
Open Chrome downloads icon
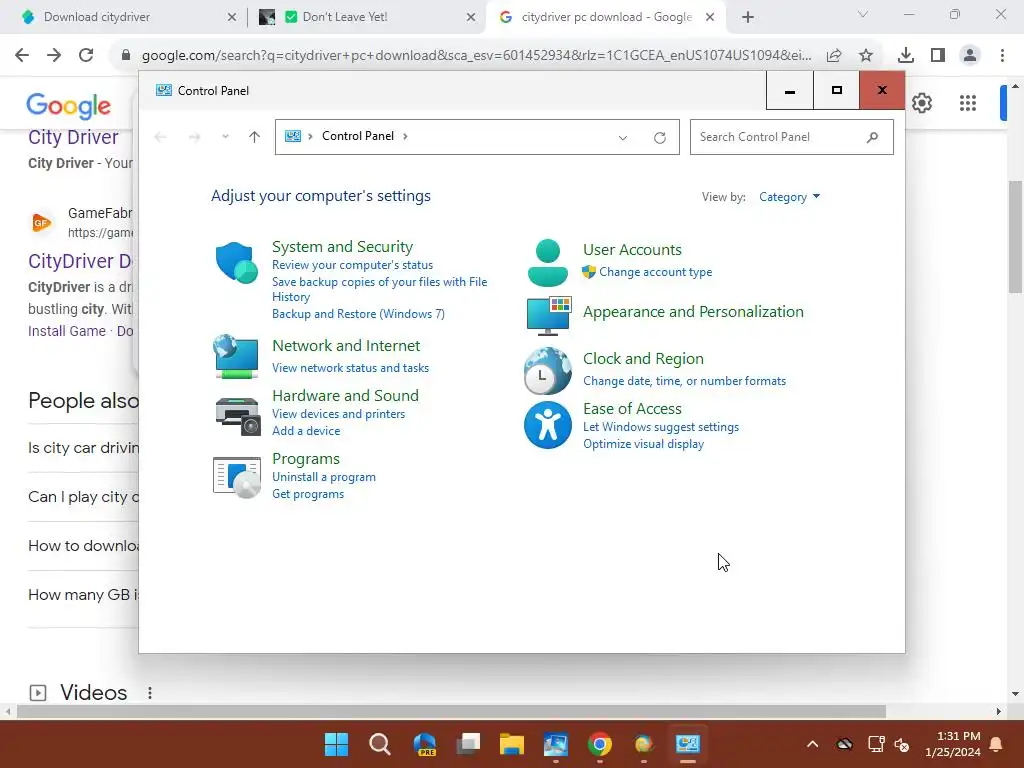click(x=906, y=56)
